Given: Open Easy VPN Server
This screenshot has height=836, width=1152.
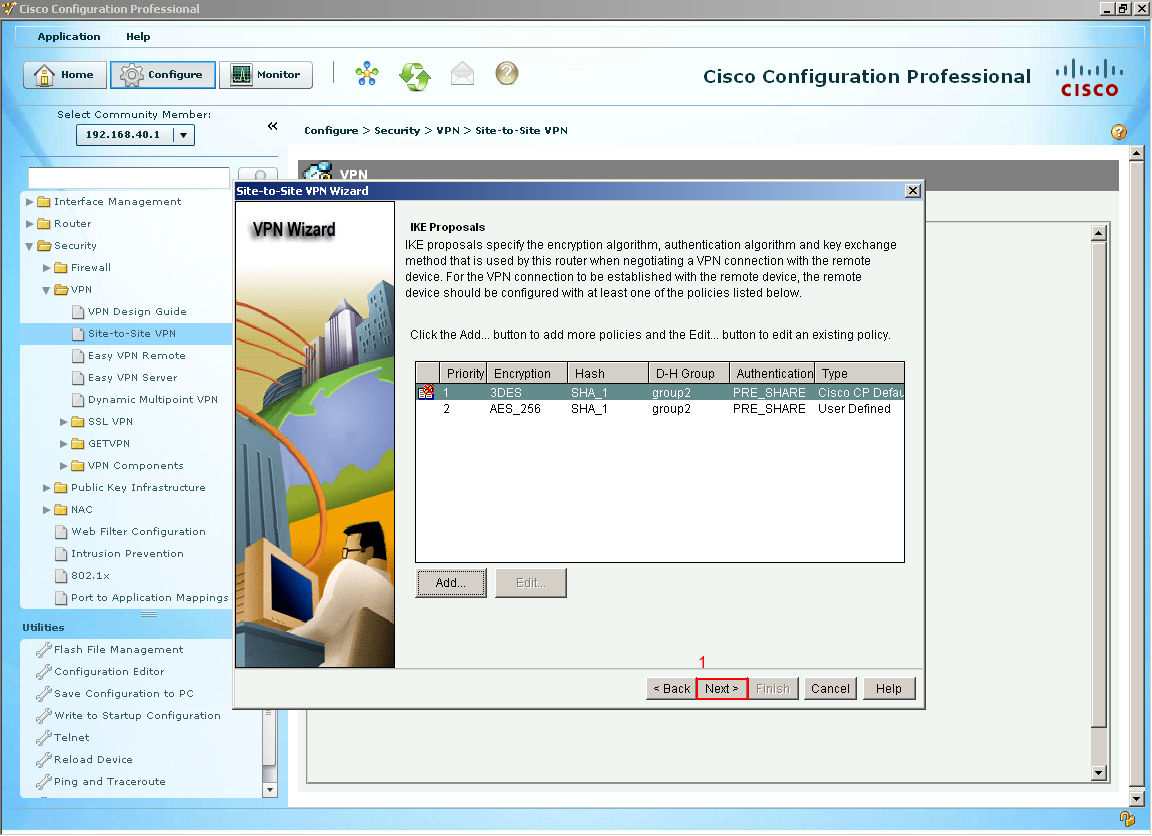Looking at the screenshot, I should coord(132,378).
